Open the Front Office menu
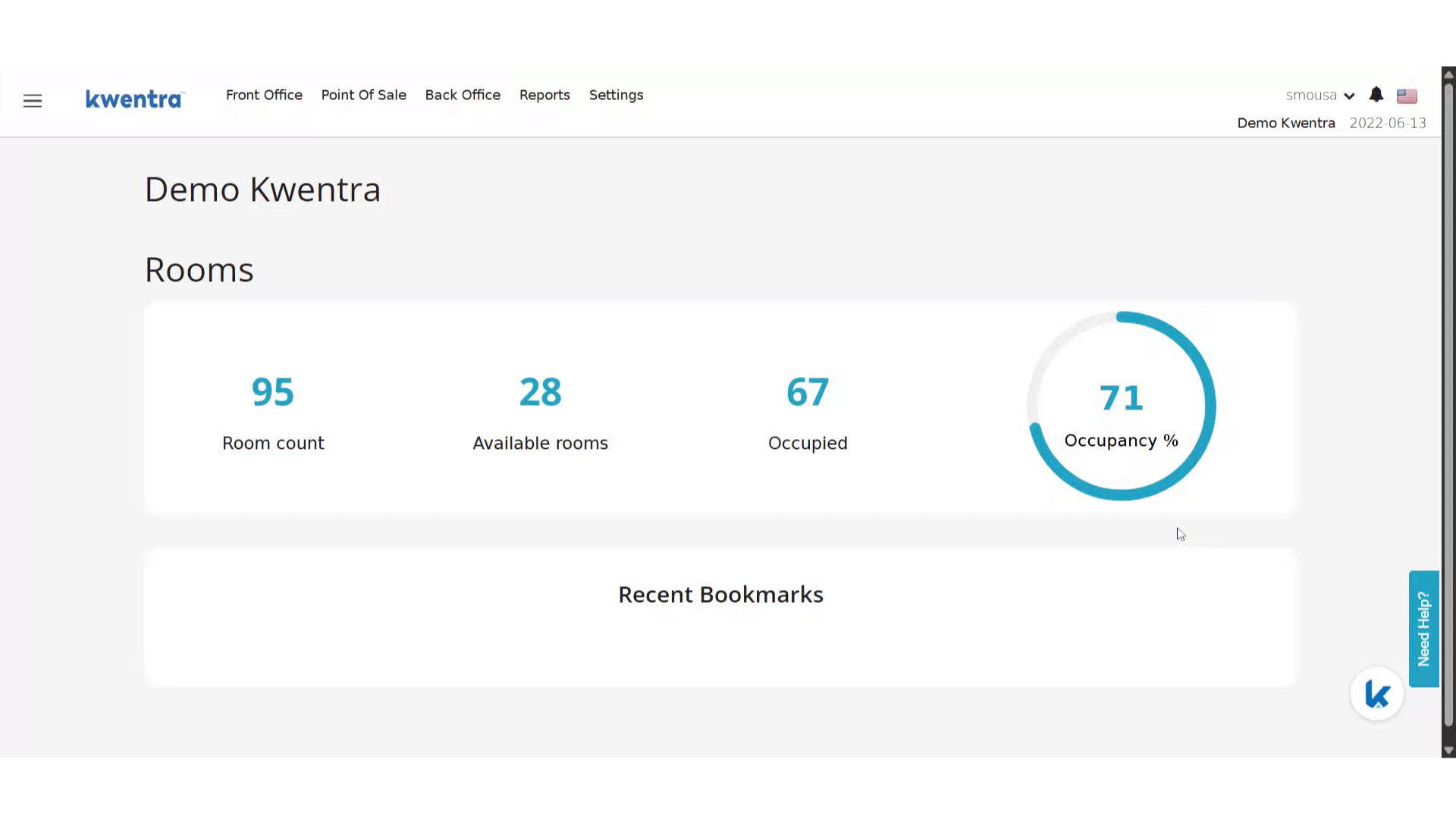 264,95
